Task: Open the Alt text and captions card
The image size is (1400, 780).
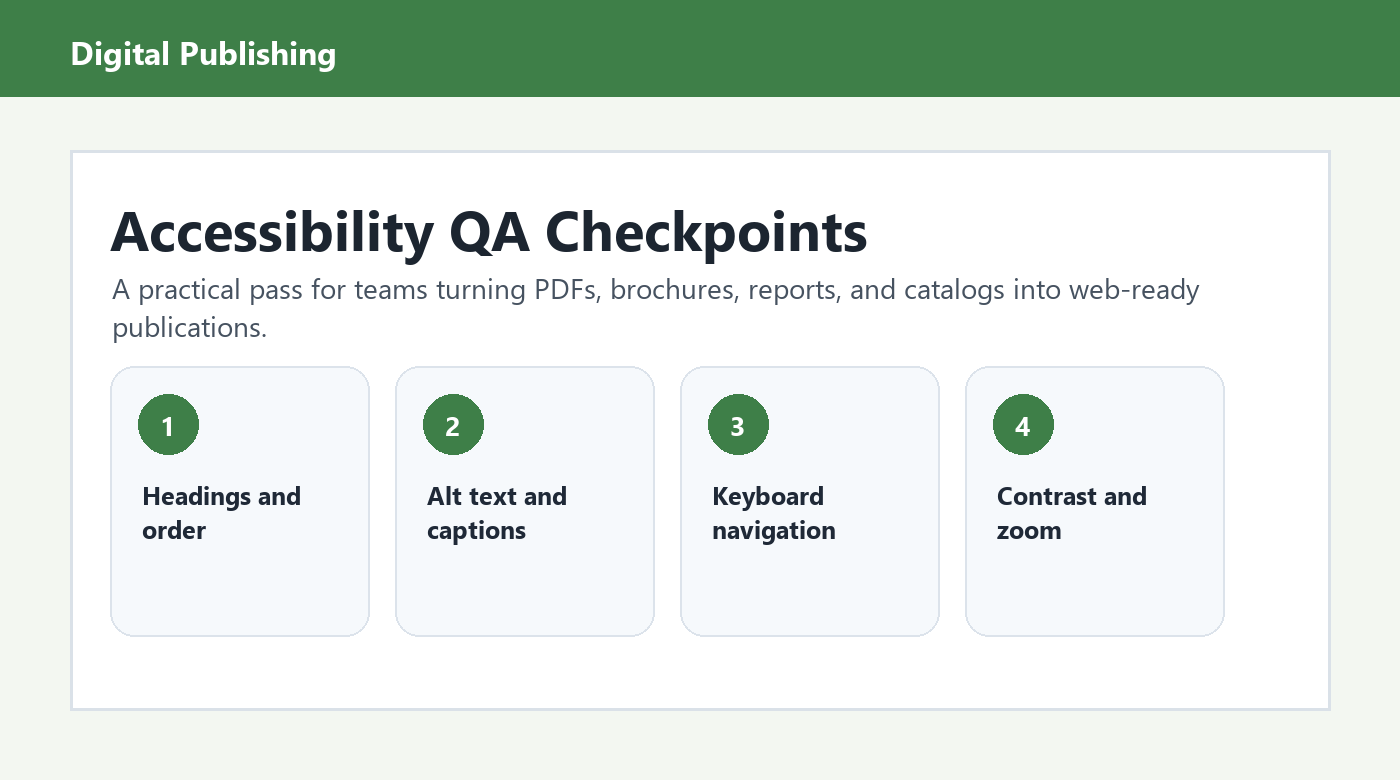Action: (525, 501)
